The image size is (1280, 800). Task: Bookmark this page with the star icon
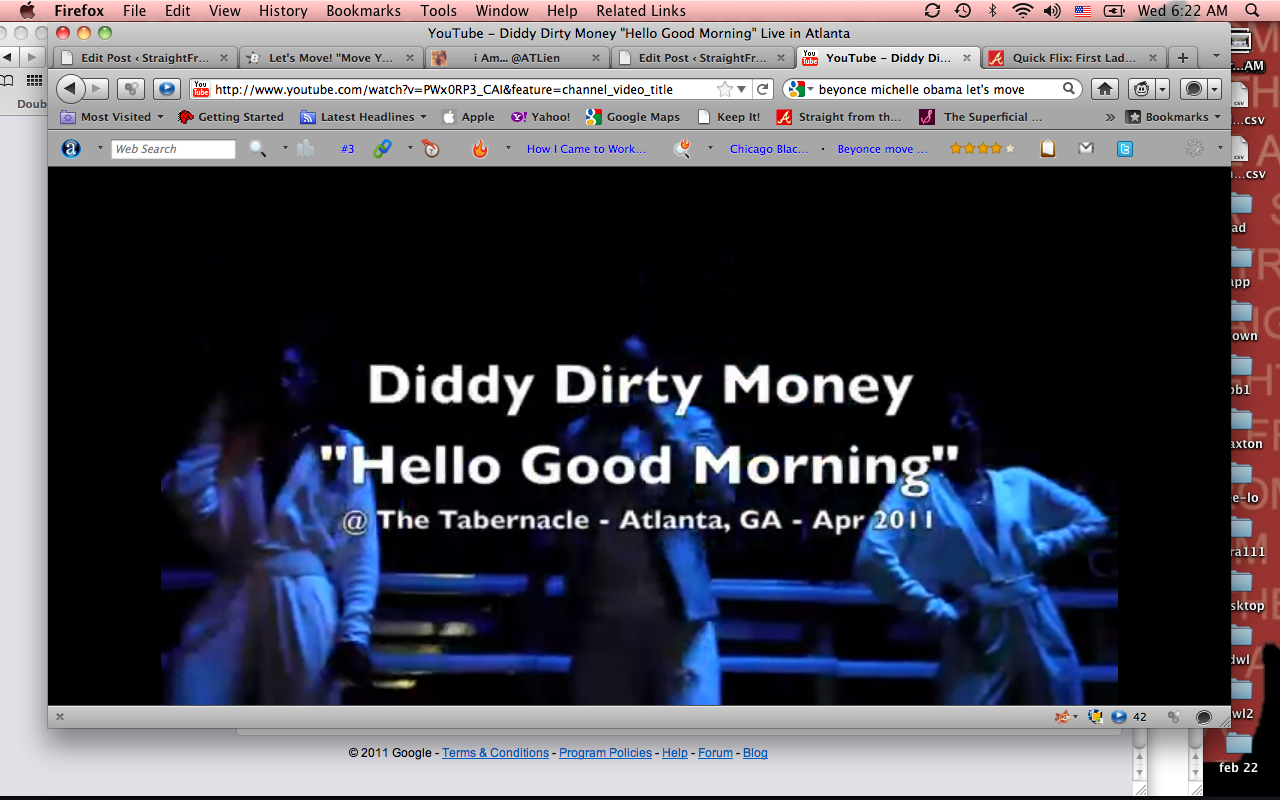pyautogui.click(x=724, y=89)
